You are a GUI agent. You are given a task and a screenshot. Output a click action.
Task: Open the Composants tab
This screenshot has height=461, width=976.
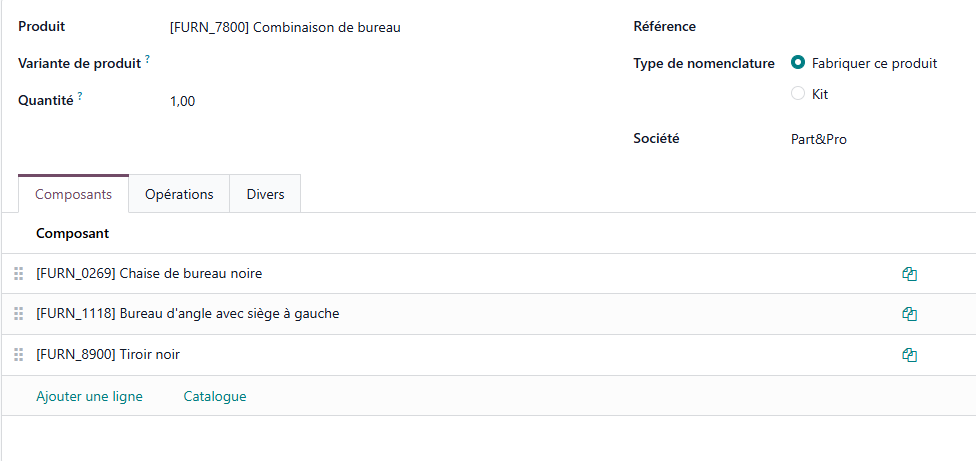coord(73,194)
